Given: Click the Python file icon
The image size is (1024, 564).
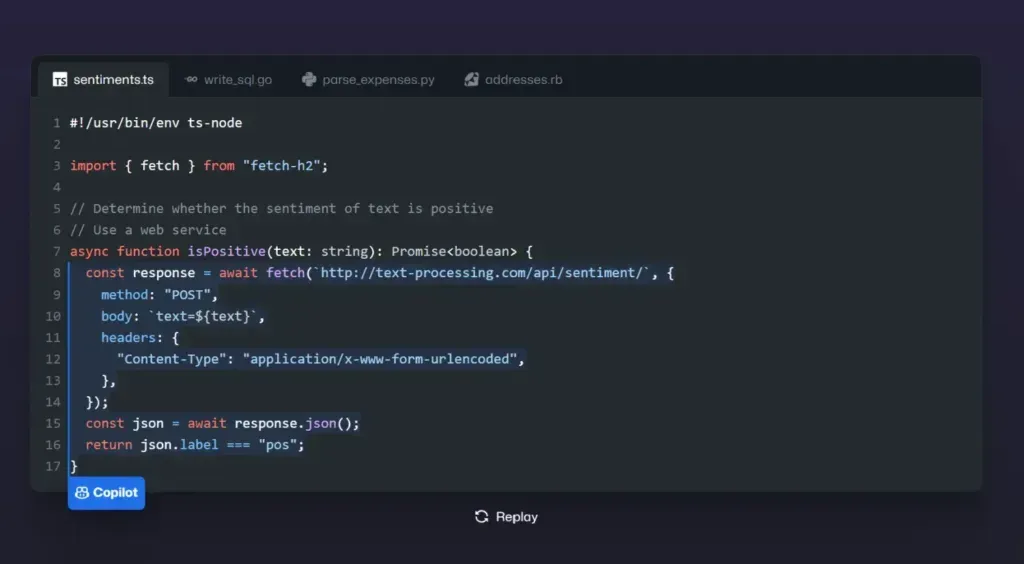Looking at the screenshot, I should point(309,80).
